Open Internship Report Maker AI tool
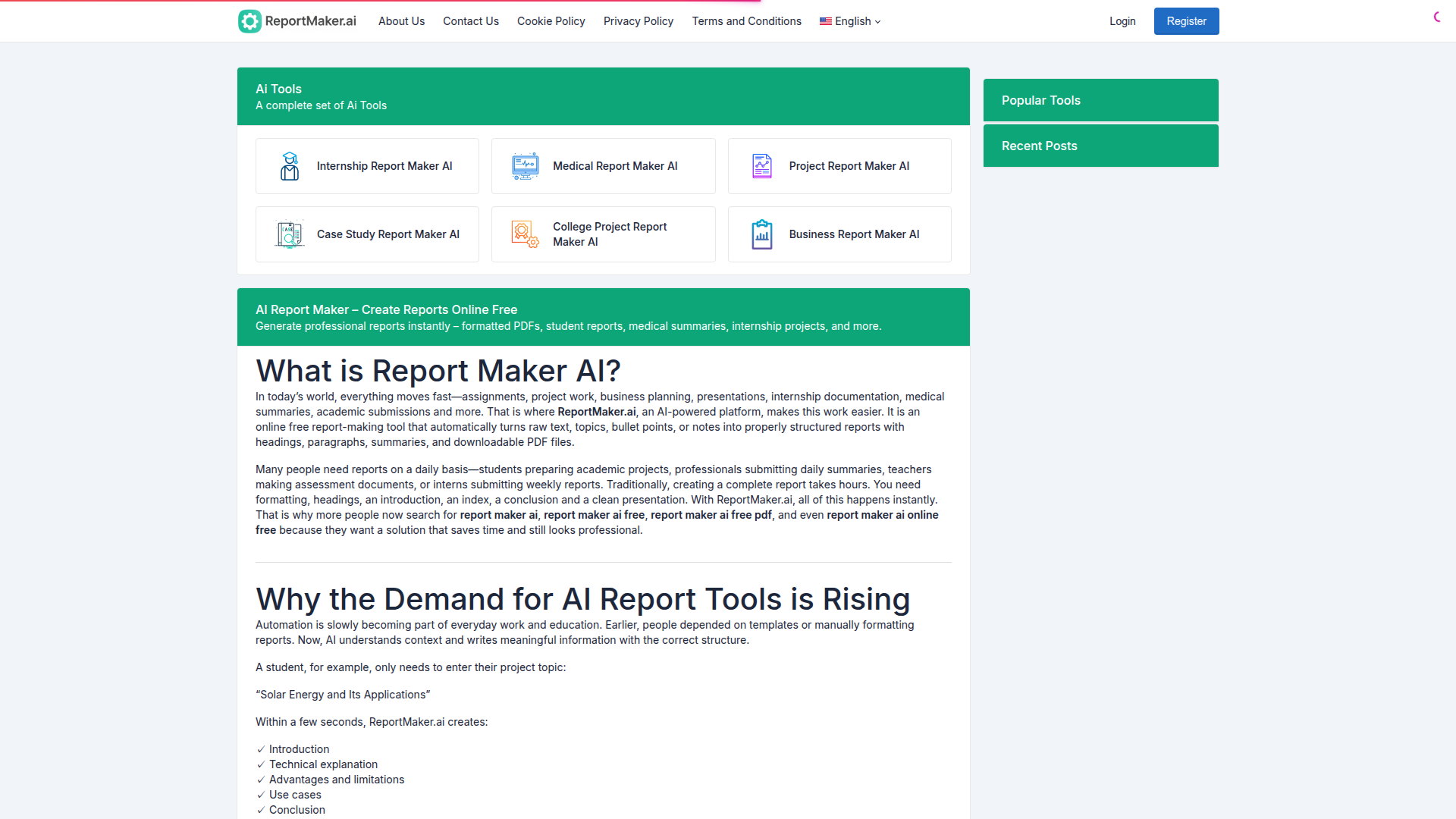This screenshot has width=1456, height=819. 367,166
